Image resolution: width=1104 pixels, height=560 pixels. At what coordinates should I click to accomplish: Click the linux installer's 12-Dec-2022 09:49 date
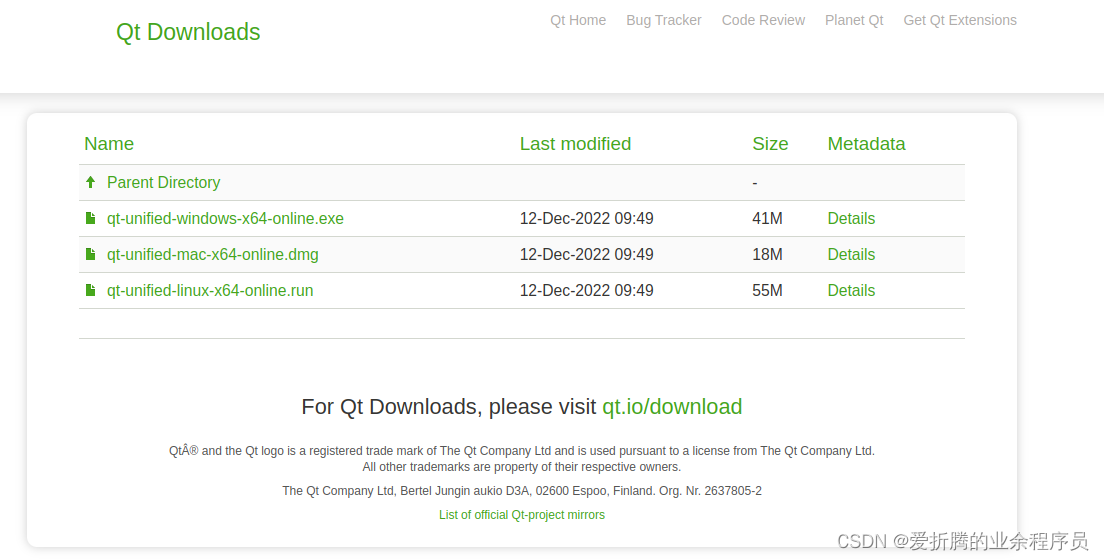coord(586,290)
